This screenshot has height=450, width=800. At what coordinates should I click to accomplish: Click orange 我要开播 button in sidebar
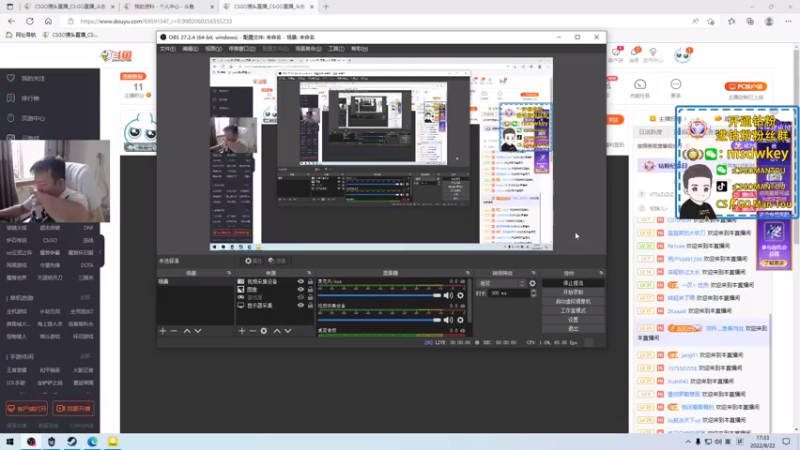73,409
